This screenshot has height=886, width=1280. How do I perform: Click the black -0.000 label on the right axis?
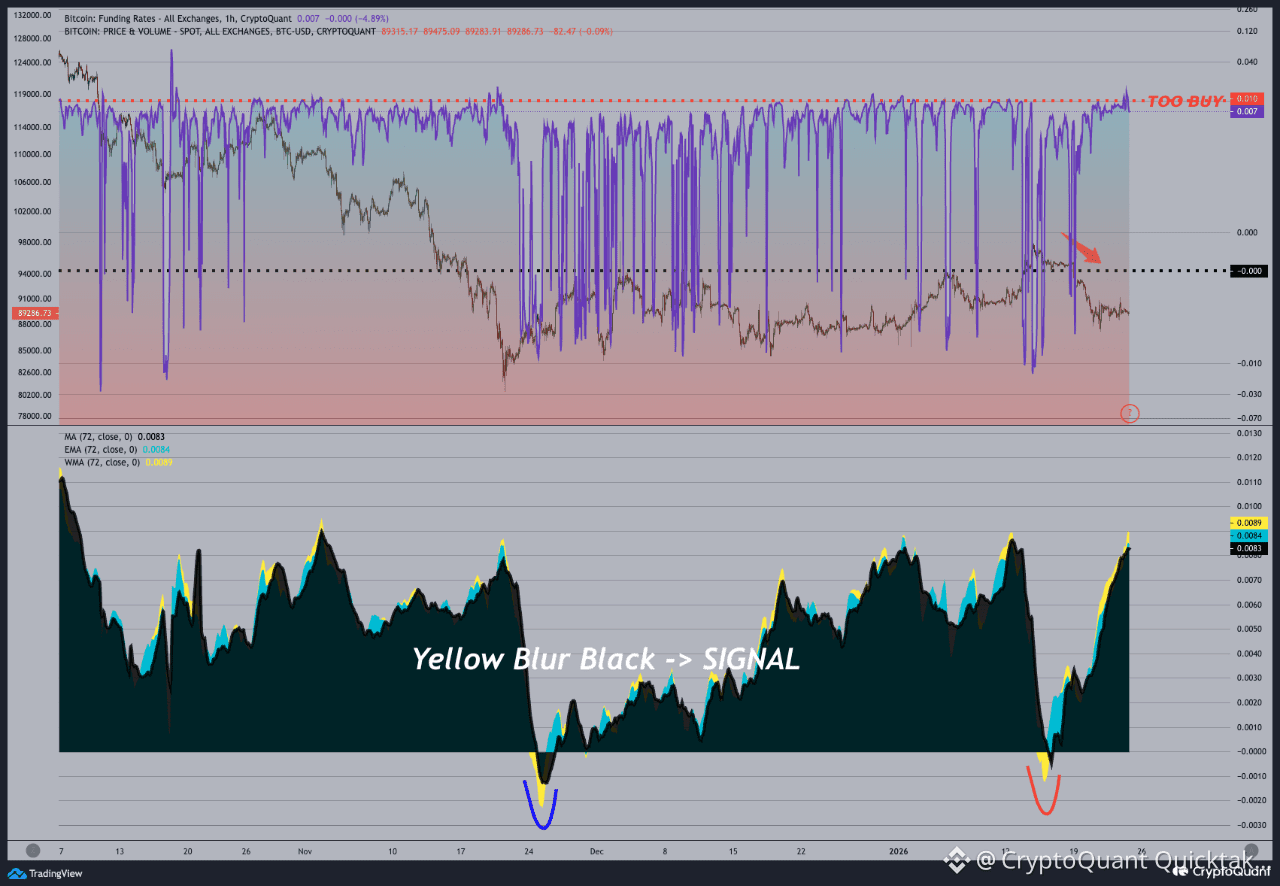(x=1250, y=270)
